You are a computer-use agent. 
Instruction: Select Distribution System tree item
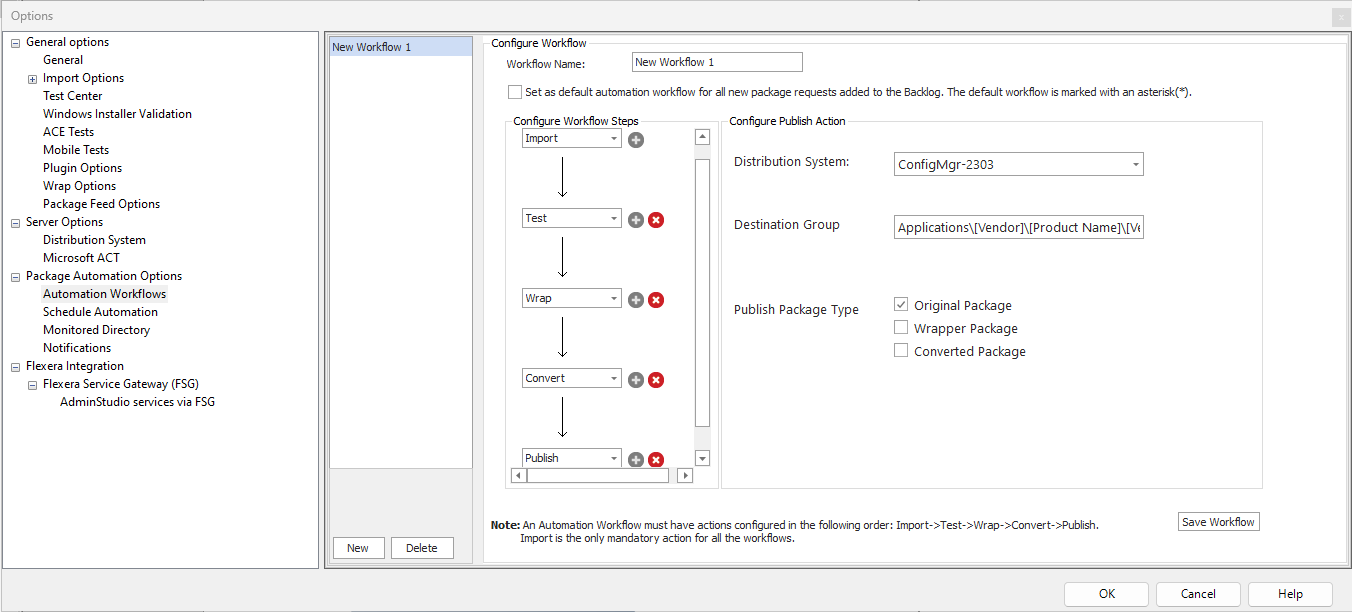click(94, 240)
